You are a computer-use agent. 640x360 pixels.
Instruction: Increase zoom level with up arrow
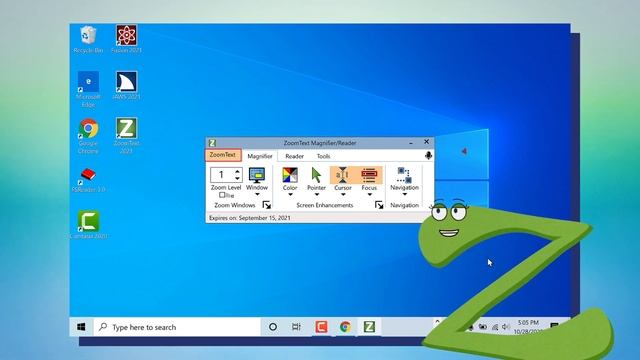pyautogui.click(x=237, y=172)
